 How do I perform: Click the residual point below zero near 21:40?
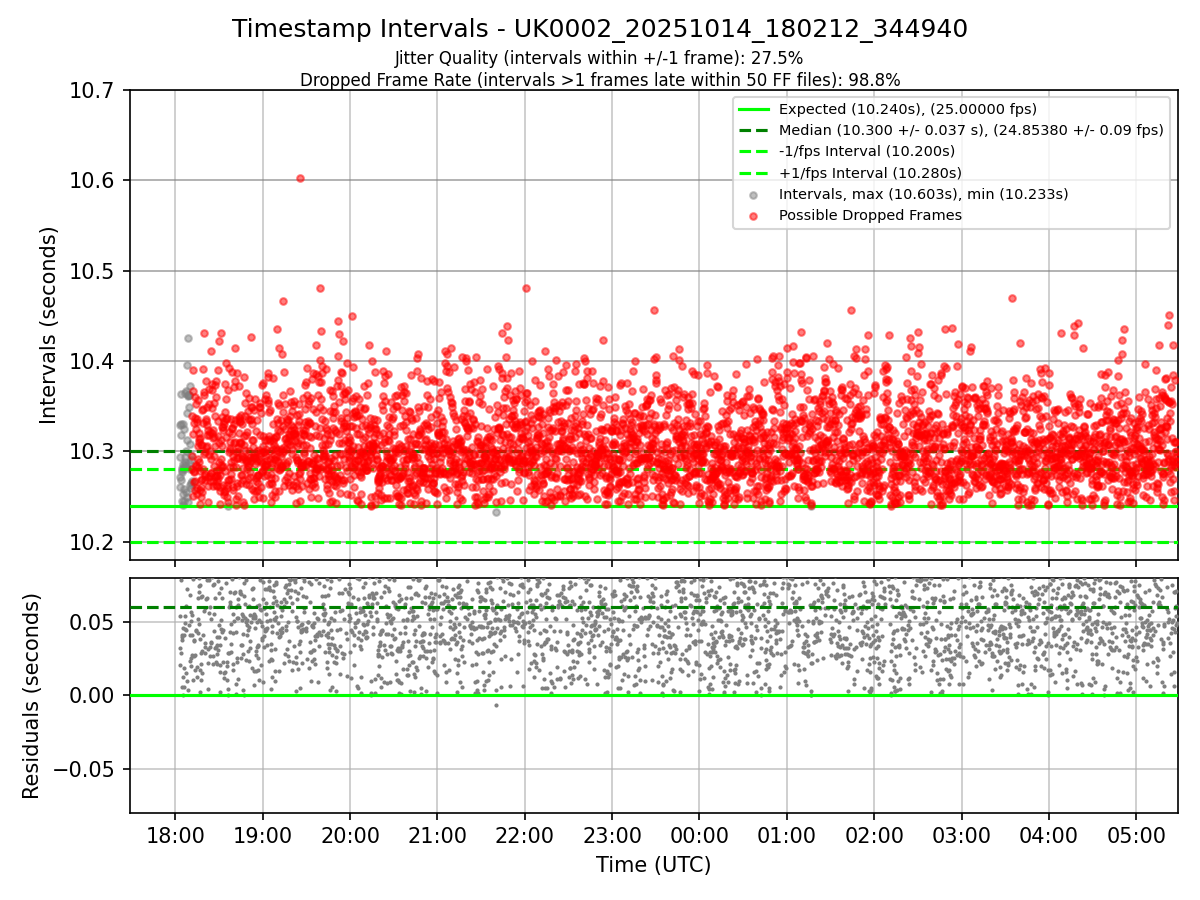coord(495,705)
